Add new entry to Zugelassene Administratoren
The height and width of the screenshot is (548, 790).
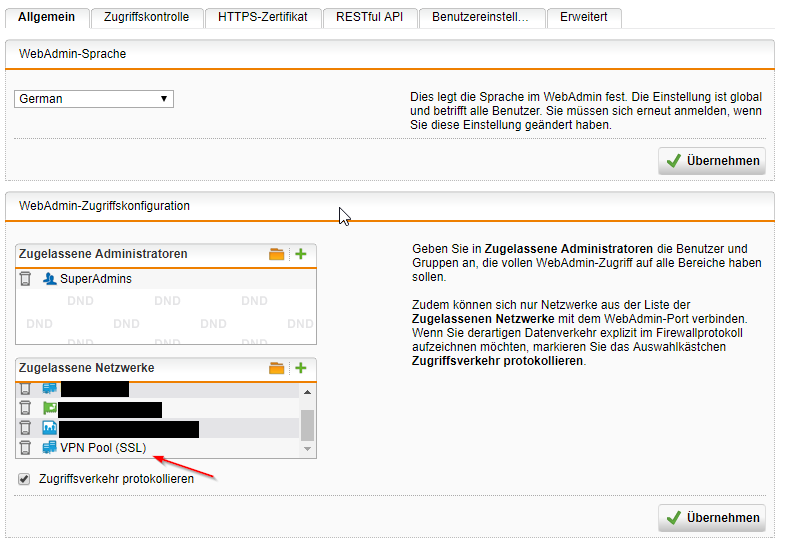(300, 254)
